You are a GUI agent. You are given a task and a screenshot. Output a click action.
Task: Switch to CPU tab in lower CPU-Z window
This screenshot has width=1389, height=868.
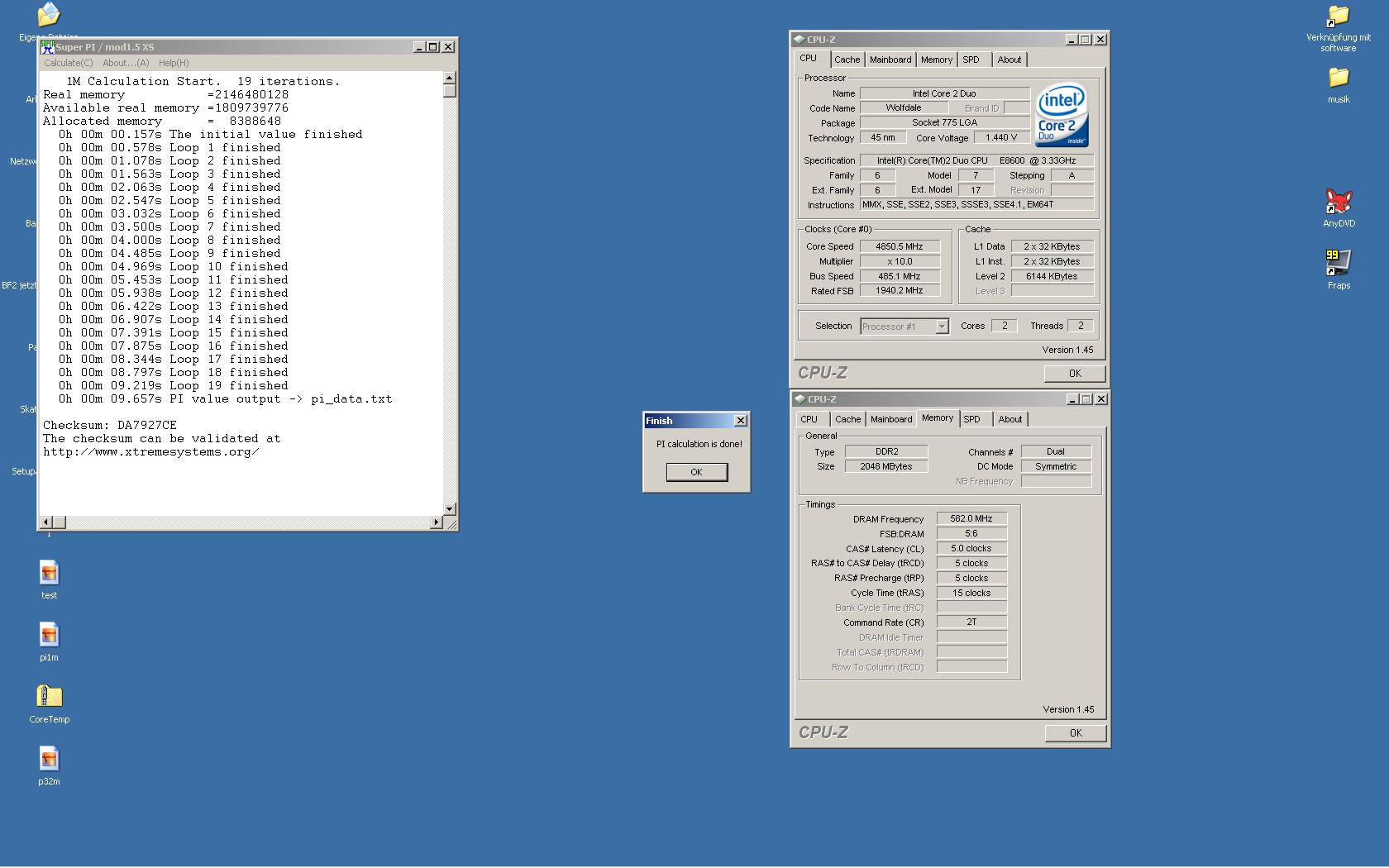(x=809, y=419)
